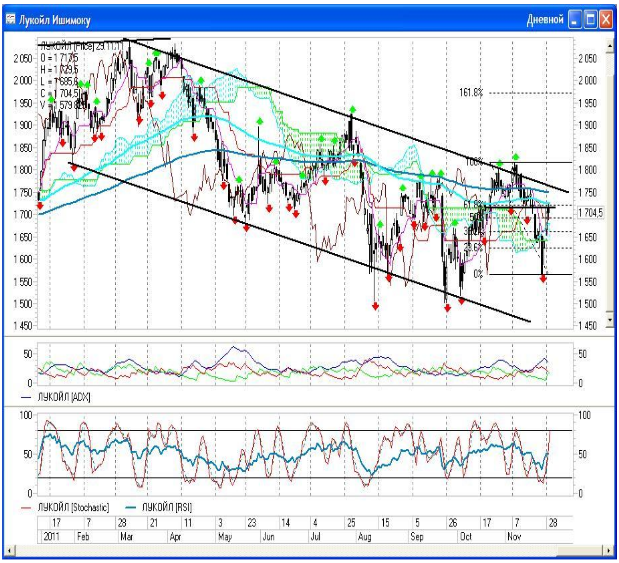
Task: Click the May month label on time axis
Action: tap(225, 536)
